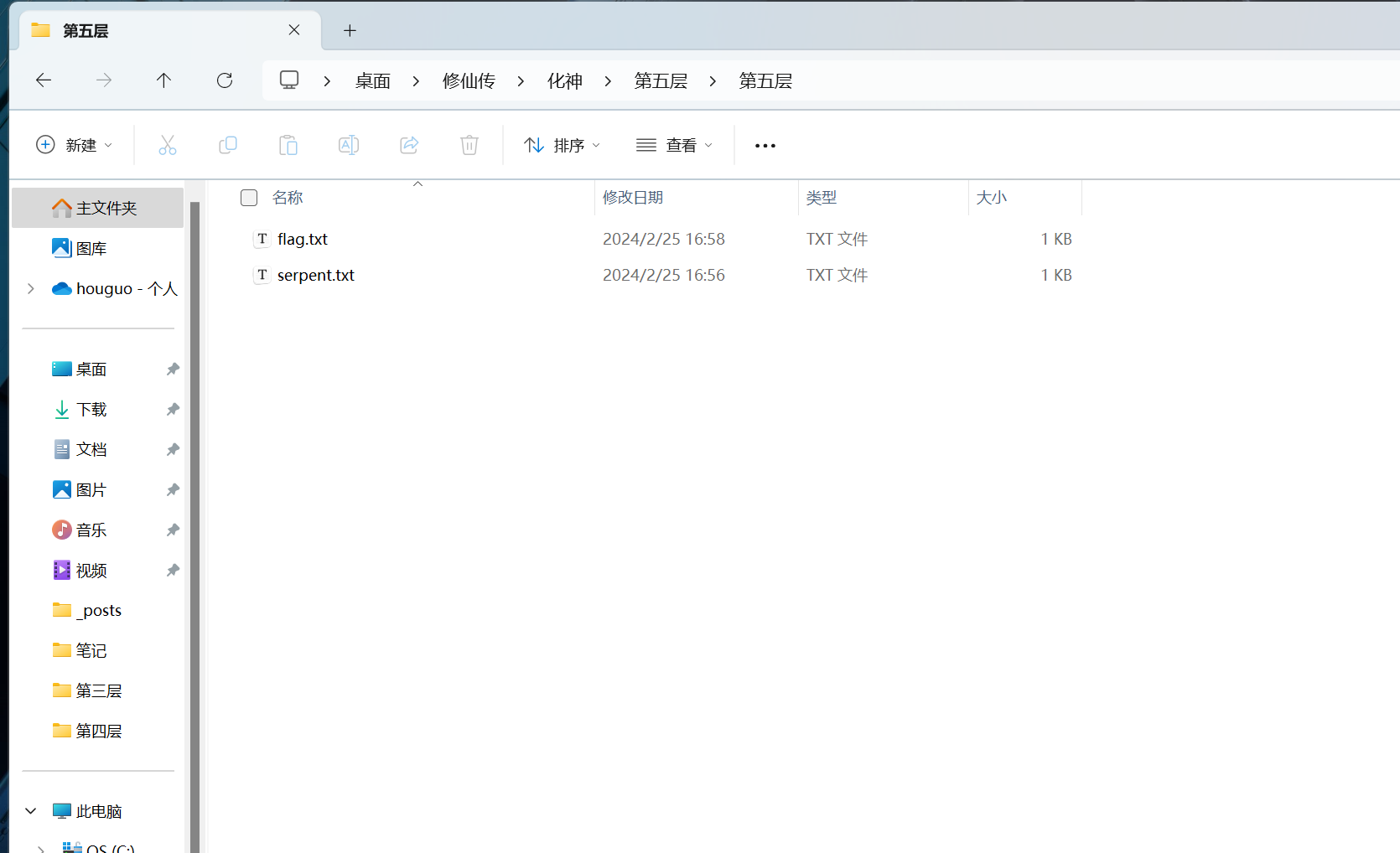Expand the houguo - 个人 OneDrive node
The image size is (1400, 853).
(31, 288)
